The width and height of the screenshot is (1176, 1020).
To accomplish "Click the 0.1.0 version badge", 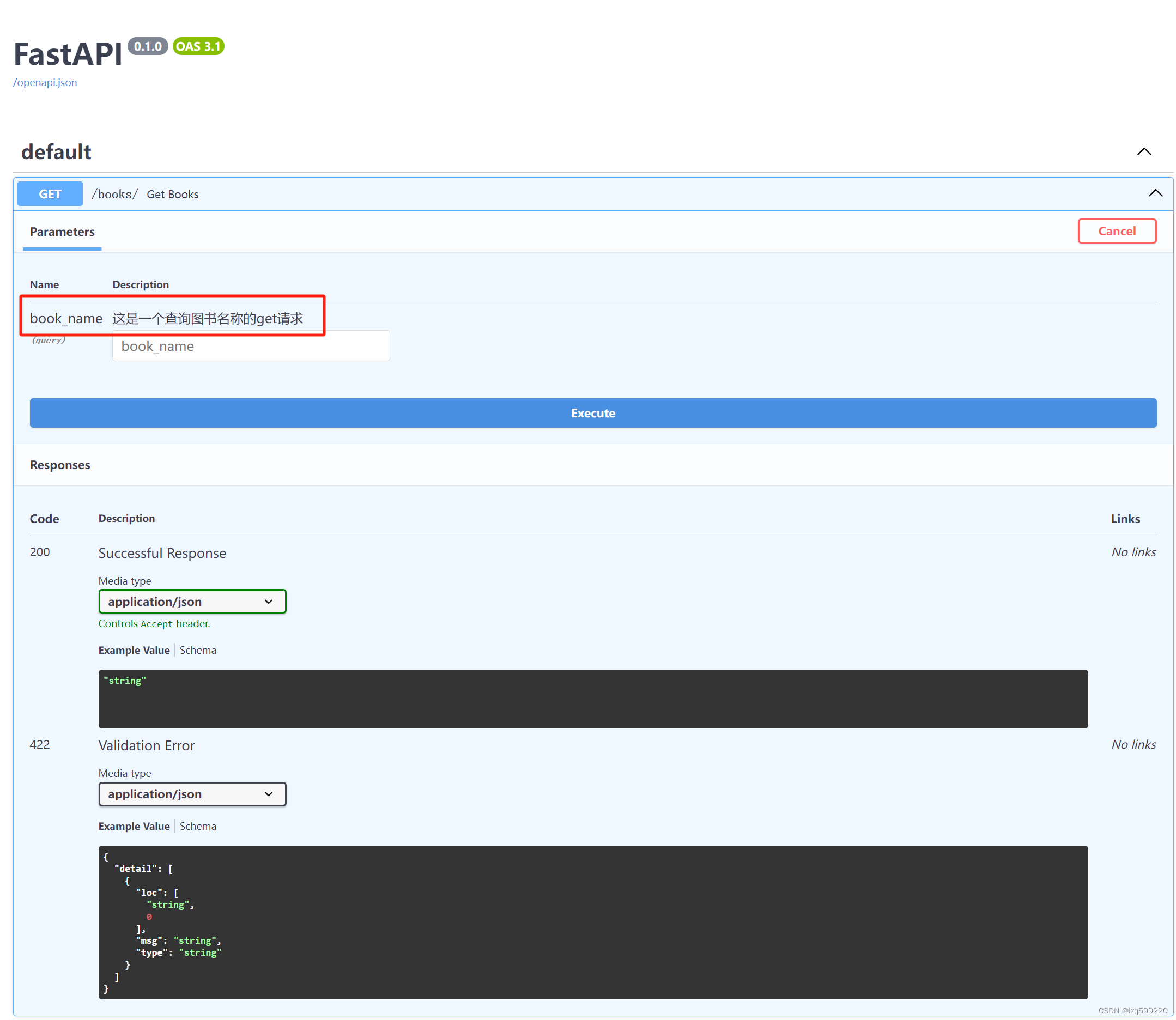I will pos(148,46).
